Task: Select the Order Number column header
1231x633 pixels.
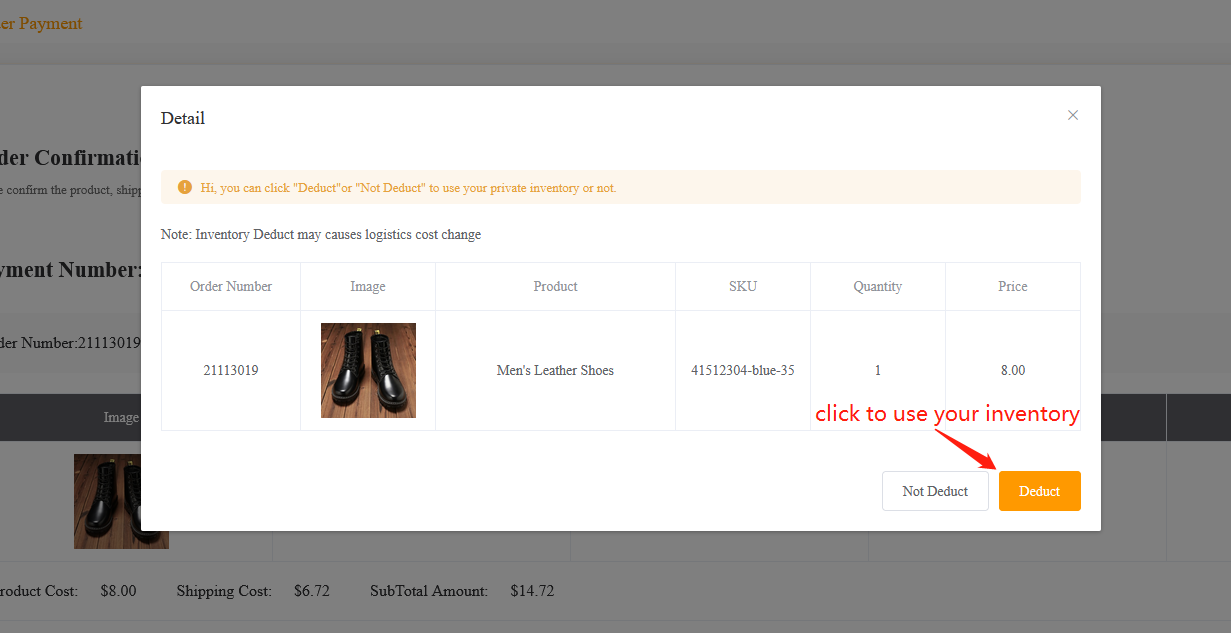Action: [x=231, y=286]
